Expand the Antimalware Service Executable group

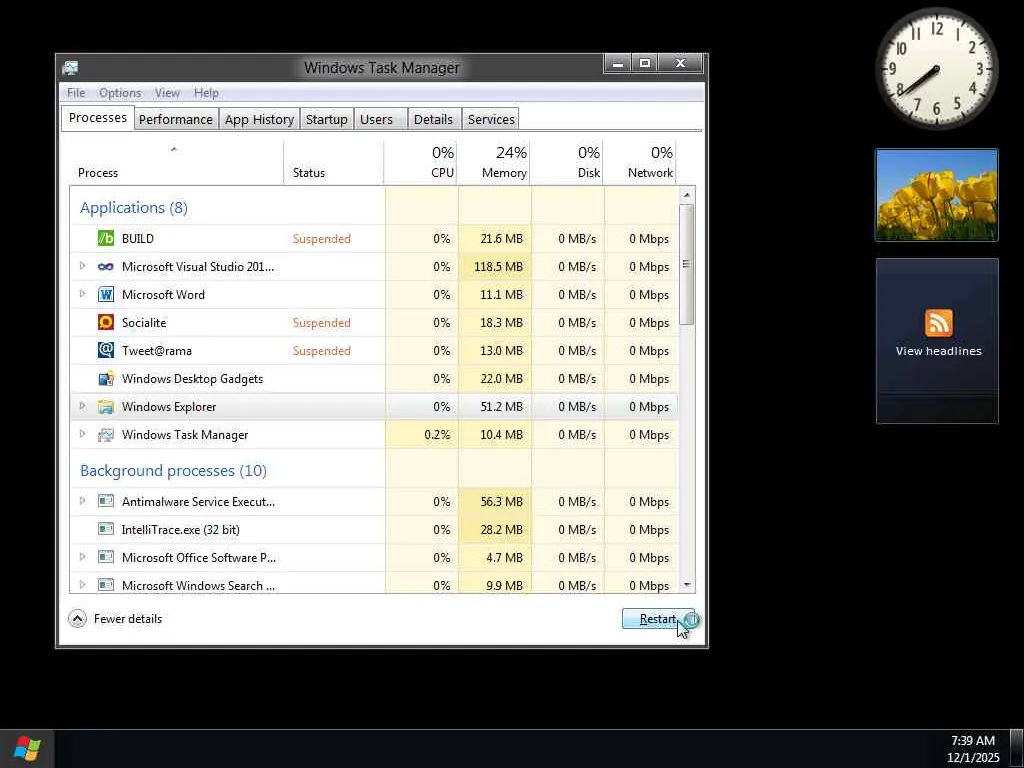[x=82, y=501]
